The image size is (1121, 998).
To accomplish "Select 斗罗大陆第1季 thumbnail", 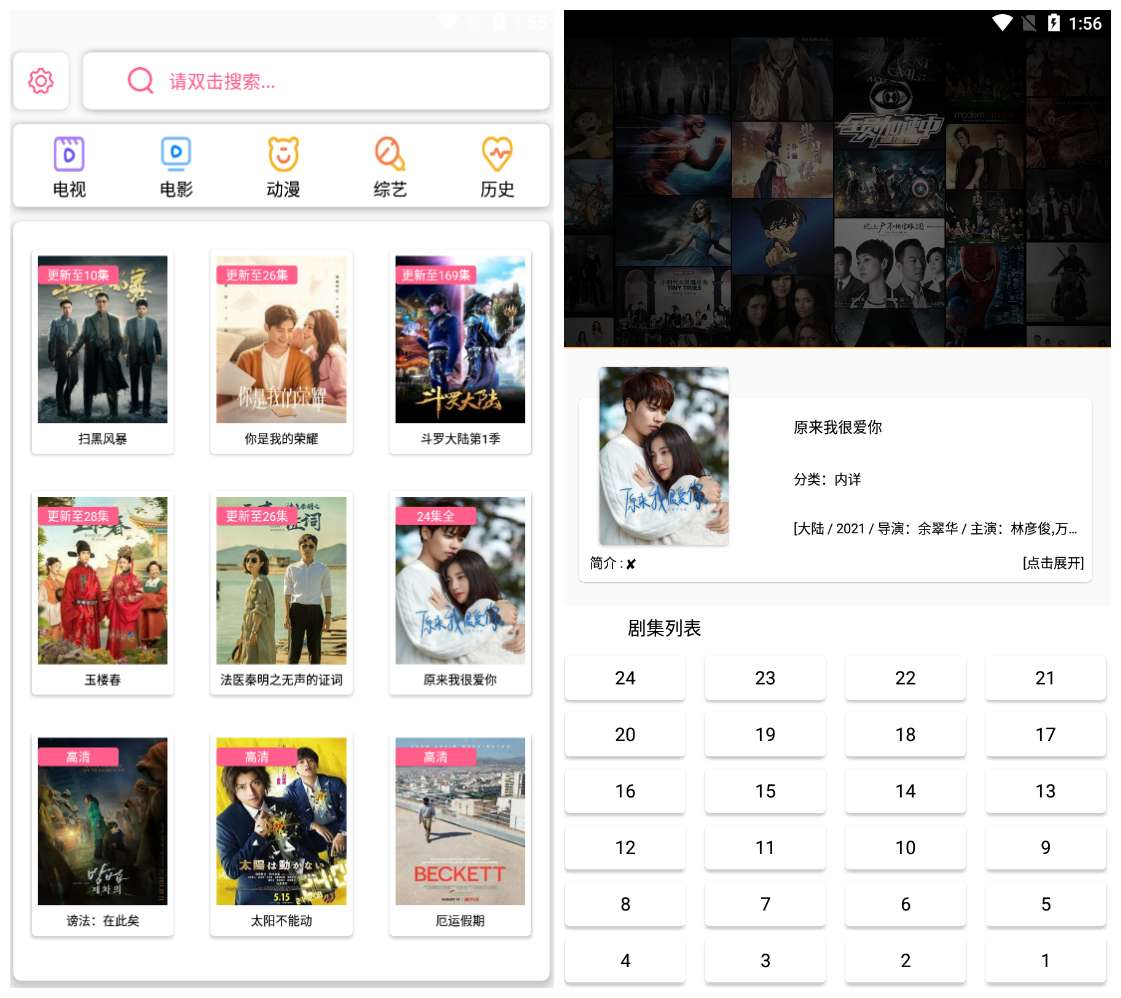I will tap(460, 340).
